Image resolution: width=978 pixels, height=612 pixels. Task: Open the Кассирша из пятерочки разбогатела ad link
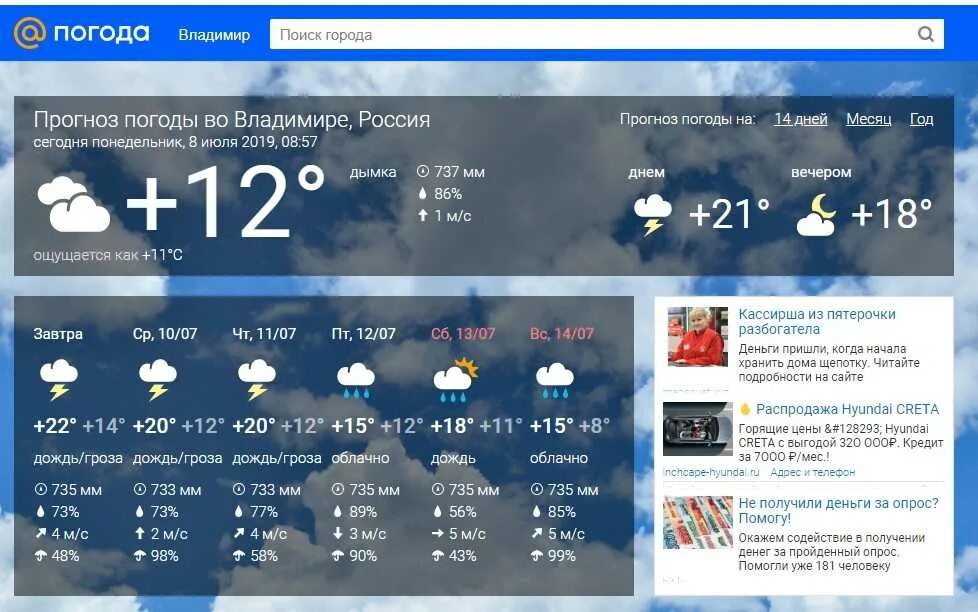pyautogui.click(x=816, y=321)
